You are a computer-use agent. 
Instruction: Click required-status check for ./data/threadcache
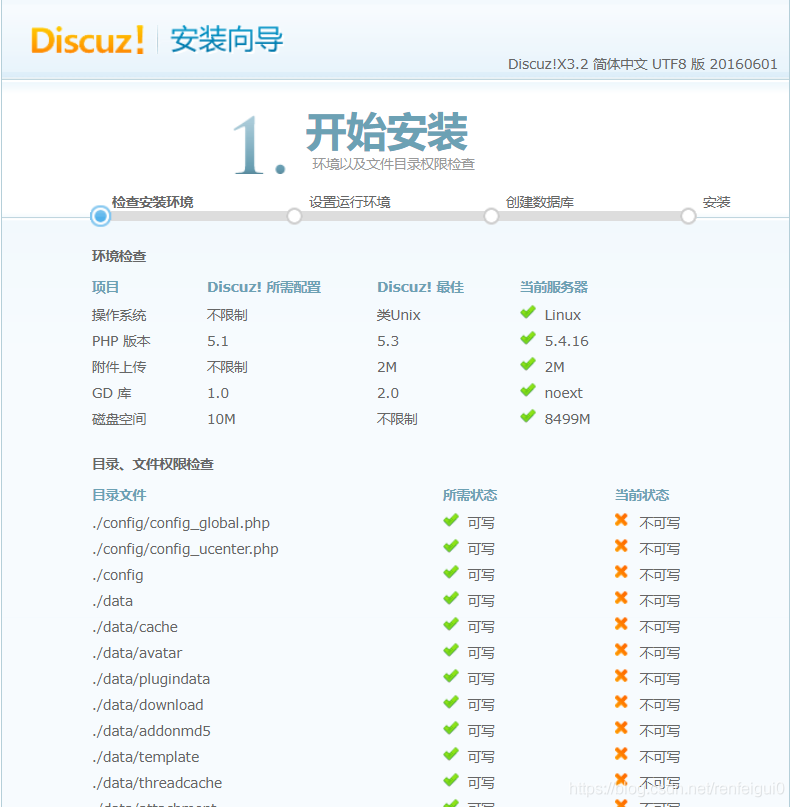click(x=451, y=780)
